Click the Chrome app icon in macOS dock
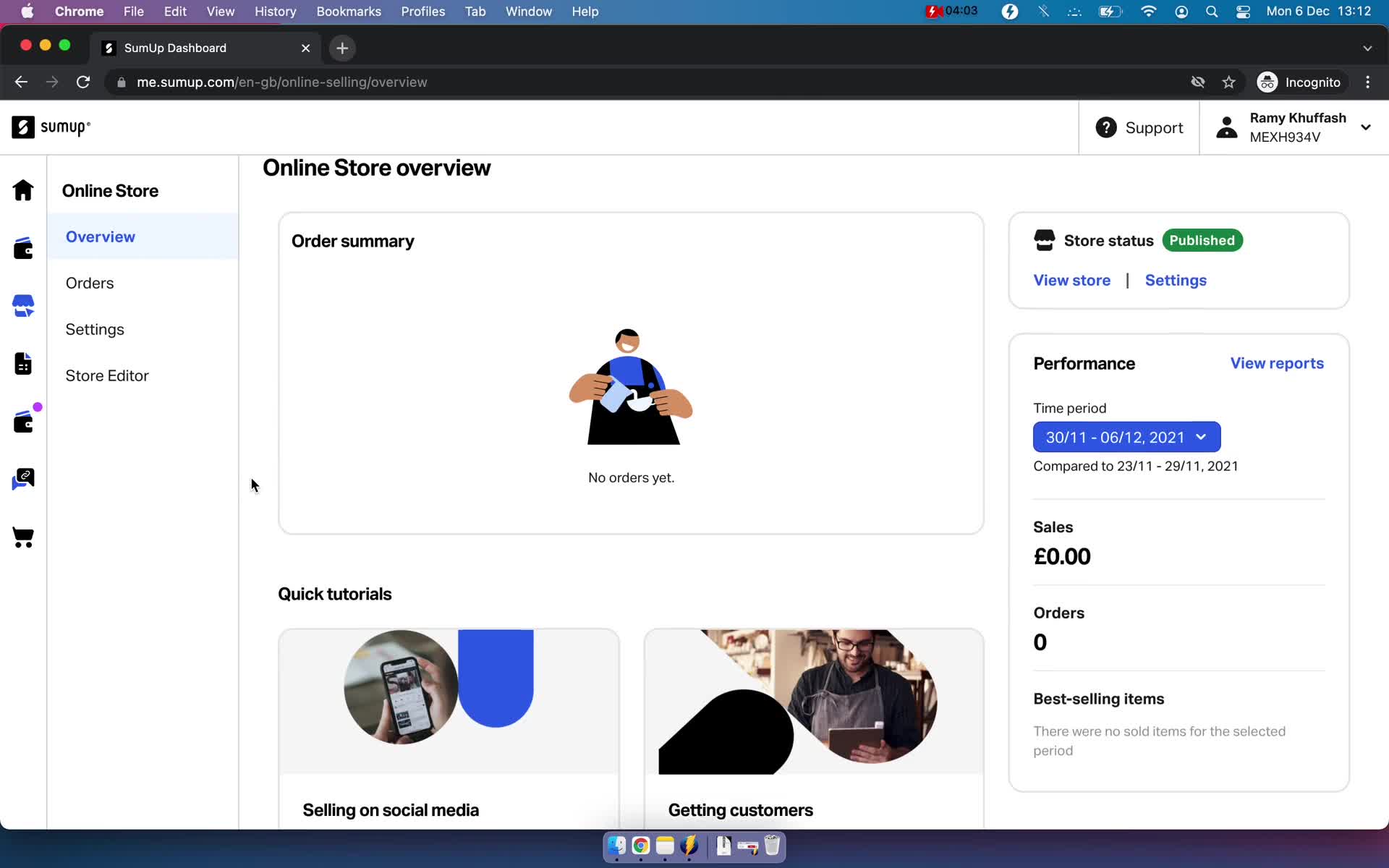 pyautogui.click(x=641, y=846)
